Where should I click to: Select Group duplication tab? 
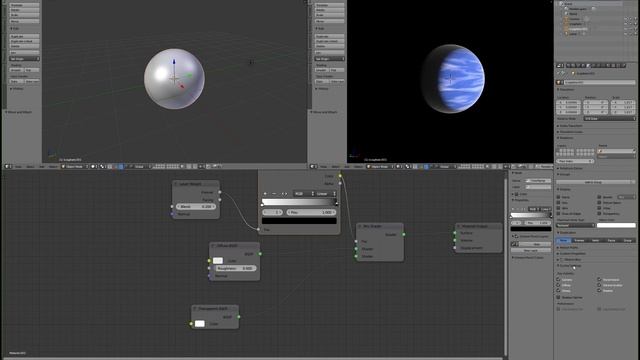click(x=628, y=240)
